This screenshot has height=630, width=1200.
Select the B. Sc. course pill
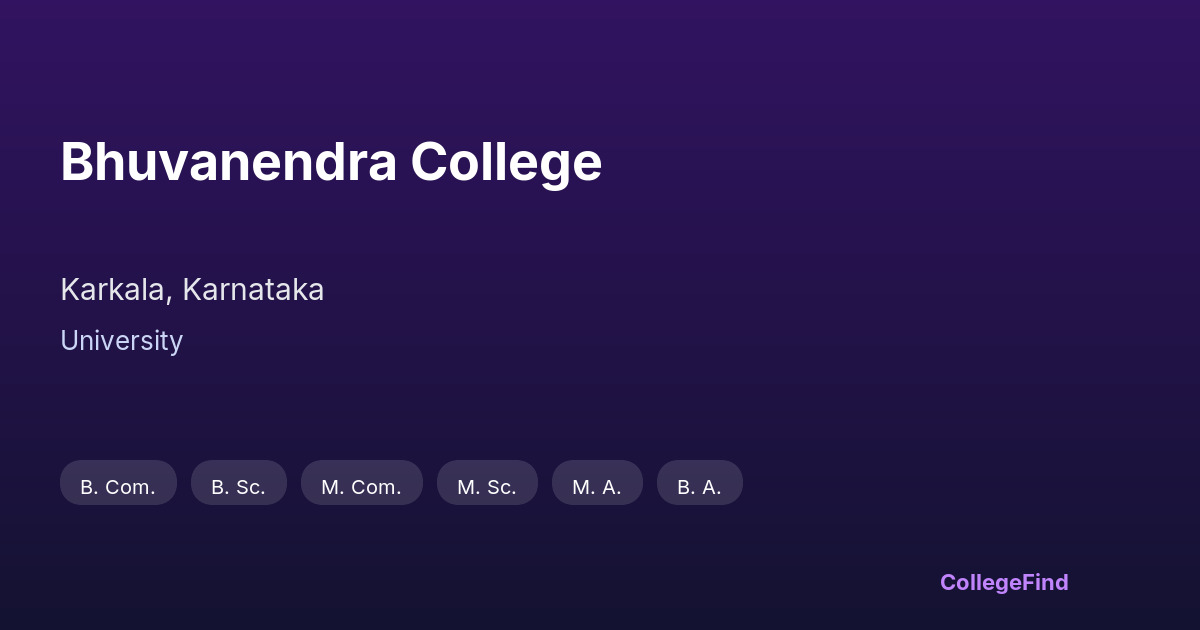(x=238, y=484)
